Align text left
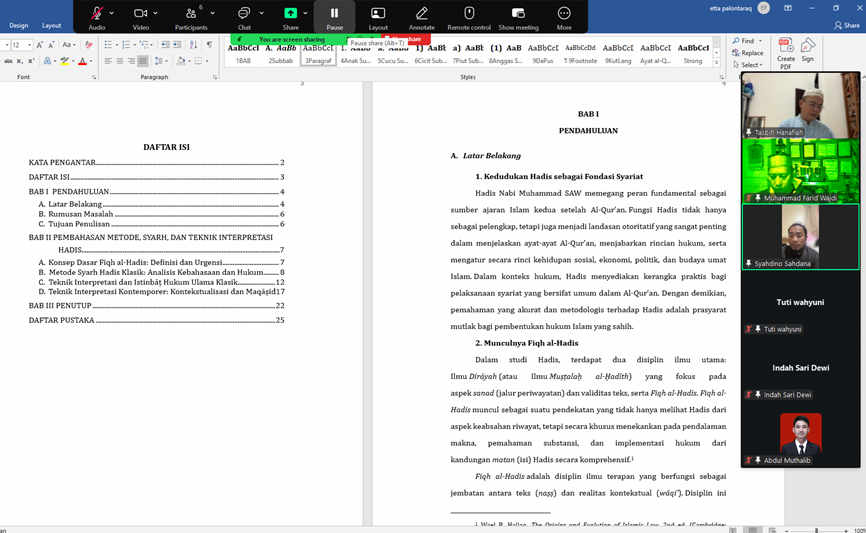Screen dimensions: 866x533 [108, 61]
